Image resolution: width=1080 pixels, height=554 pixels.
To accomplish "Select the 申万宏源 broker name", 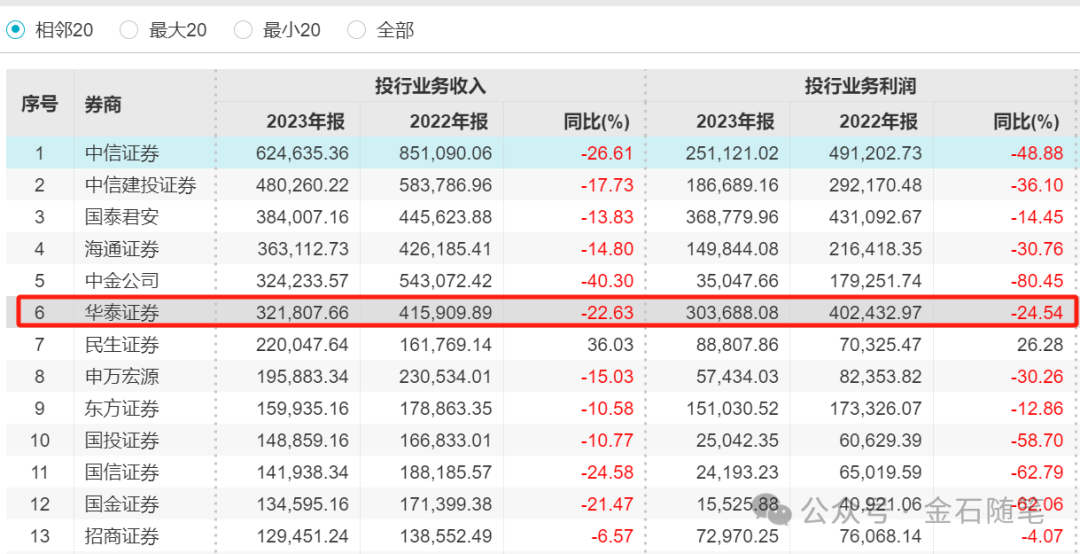I will tap(122, 377).
